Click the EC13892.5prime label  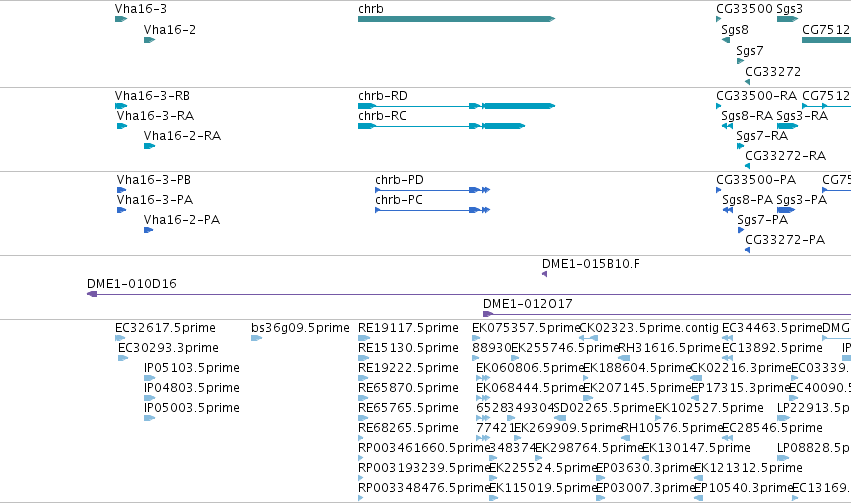tap(772, 348)
